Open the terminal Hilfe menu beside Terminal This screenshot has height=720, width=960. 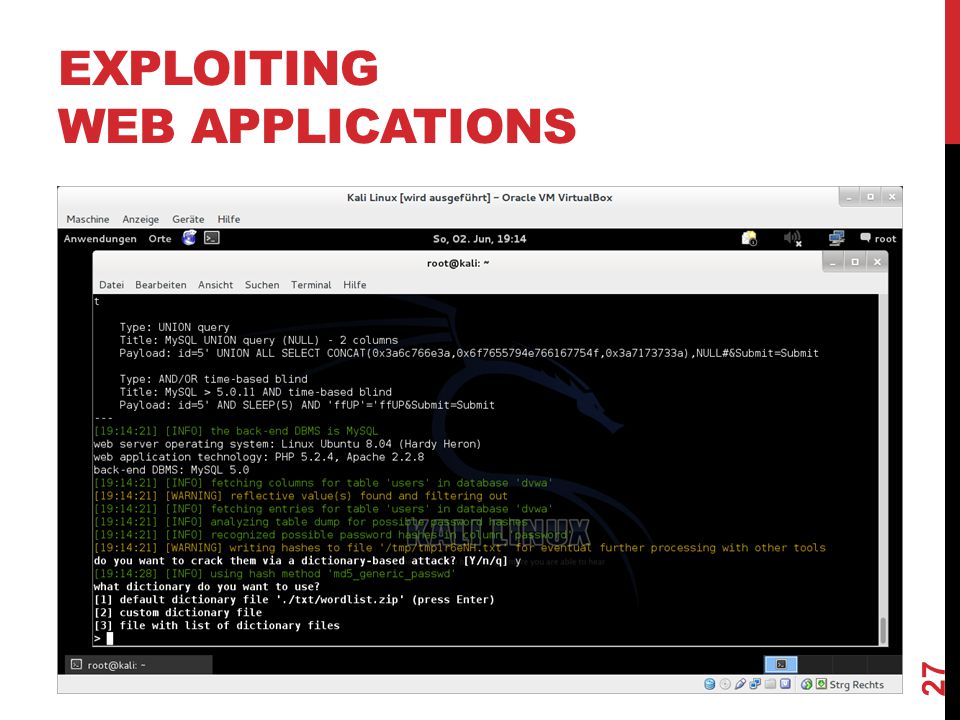pos(354,285)
